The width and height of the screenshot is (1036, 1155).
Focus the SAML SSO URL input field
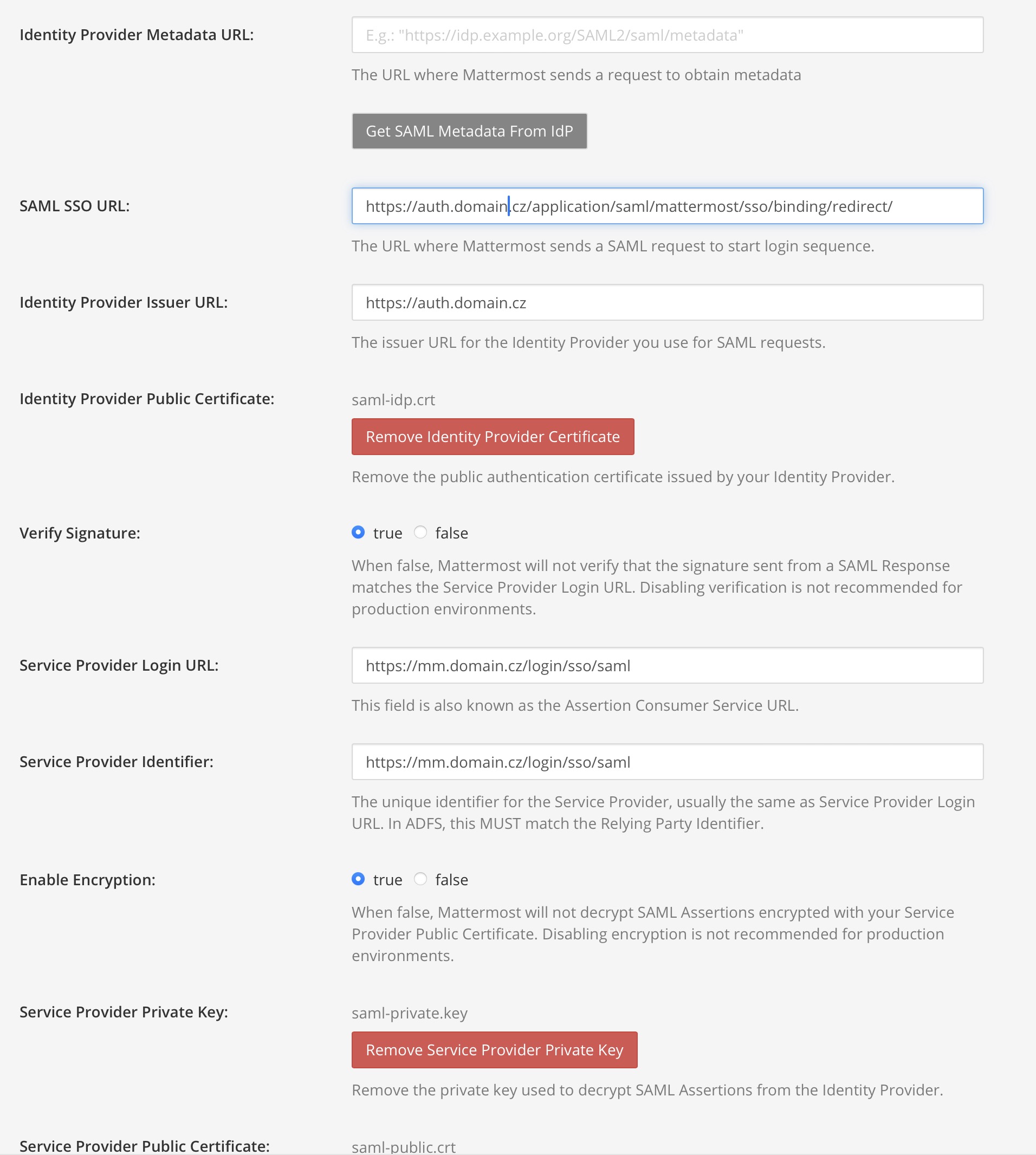click(666, 206)
